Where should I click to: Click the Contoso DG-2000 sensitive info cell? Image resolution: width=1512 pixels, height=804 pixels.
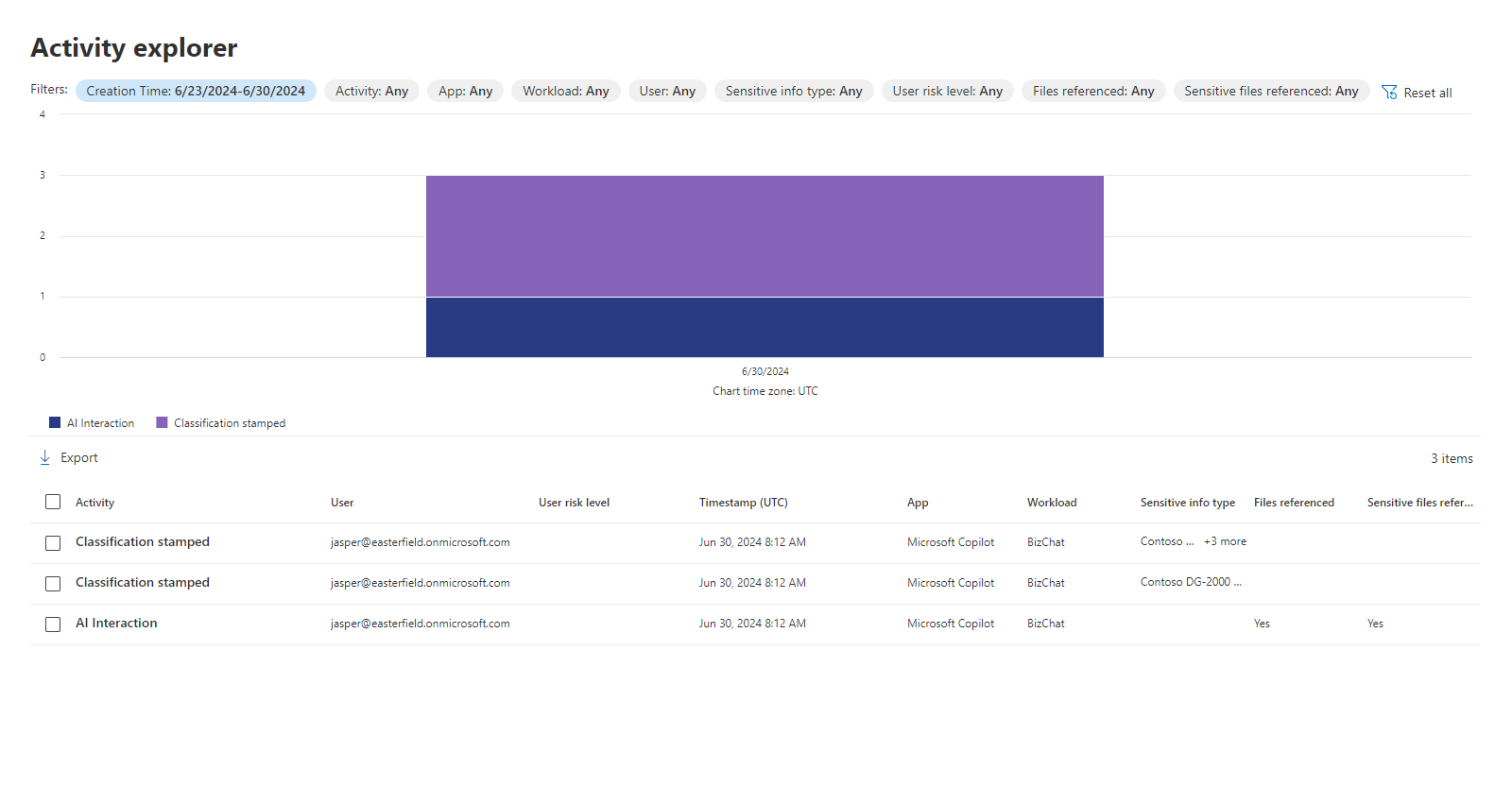coord(1191,582)
